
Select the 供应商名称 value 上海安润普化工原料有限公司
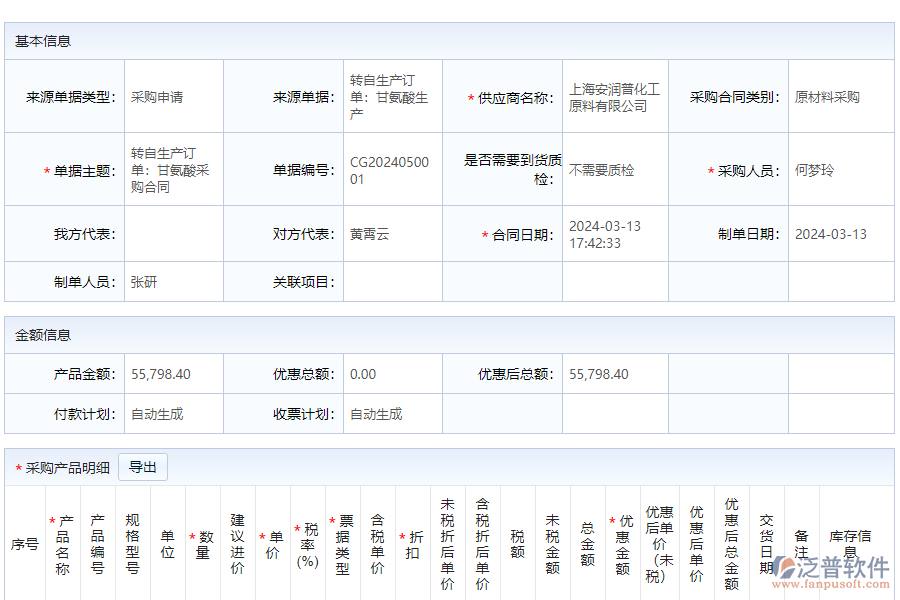[x=615, y=95]
